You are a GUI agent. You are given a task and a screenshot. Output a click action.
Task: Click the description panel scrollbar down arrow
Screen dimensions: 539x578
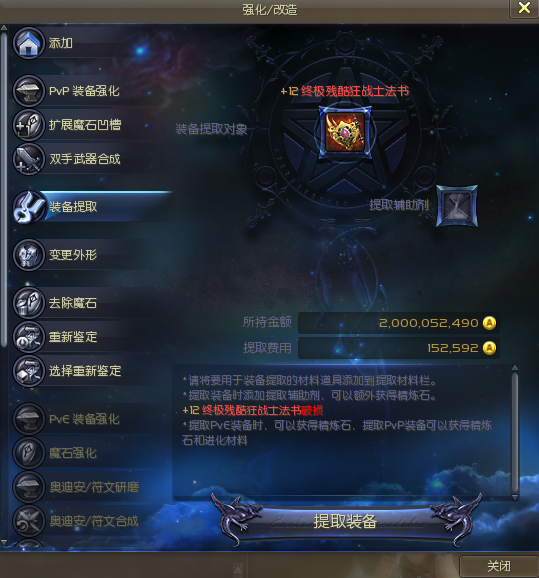[x=515, y=497]
